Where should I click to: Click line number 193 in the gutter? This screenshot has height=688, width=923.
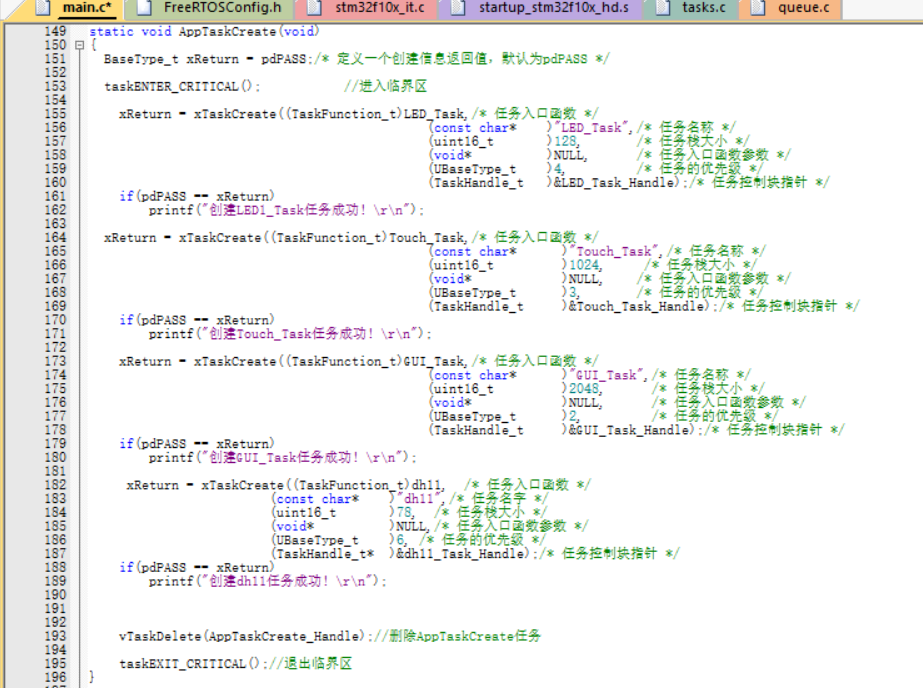(55, 636)
